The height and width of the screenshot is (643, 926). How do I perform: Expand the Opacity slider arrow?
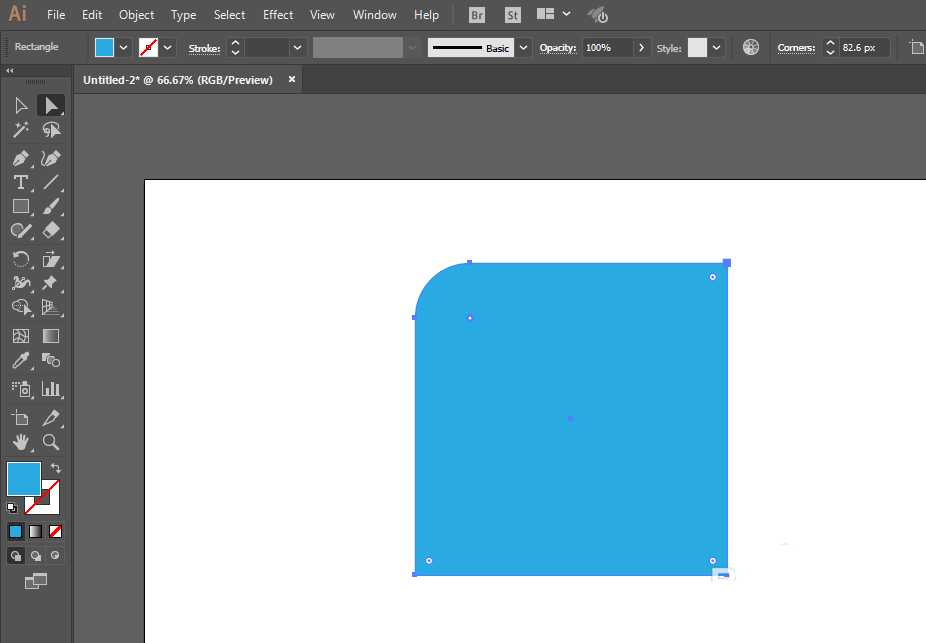pos(641,47)
